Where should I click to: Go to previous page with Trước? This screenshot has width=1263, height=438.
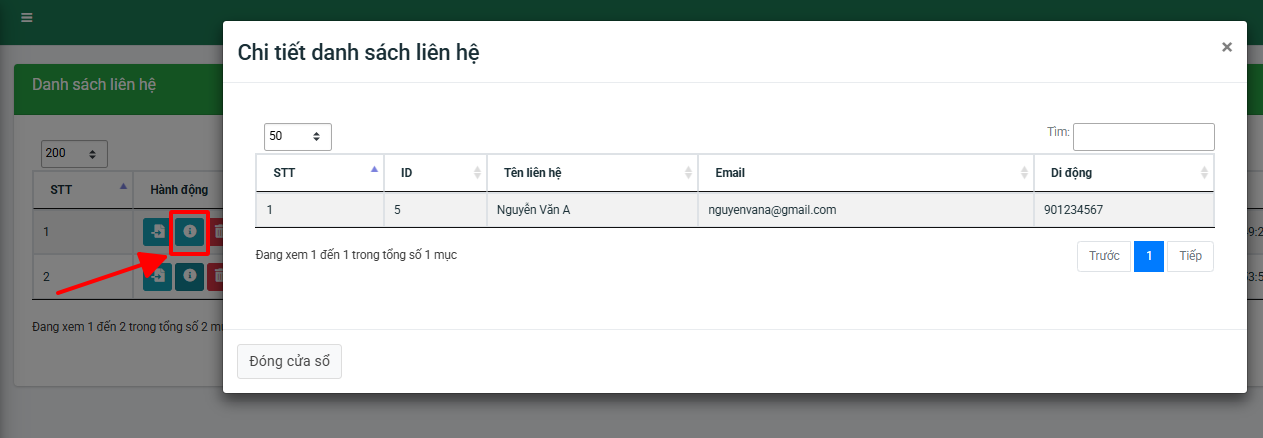click(1103, 256)
